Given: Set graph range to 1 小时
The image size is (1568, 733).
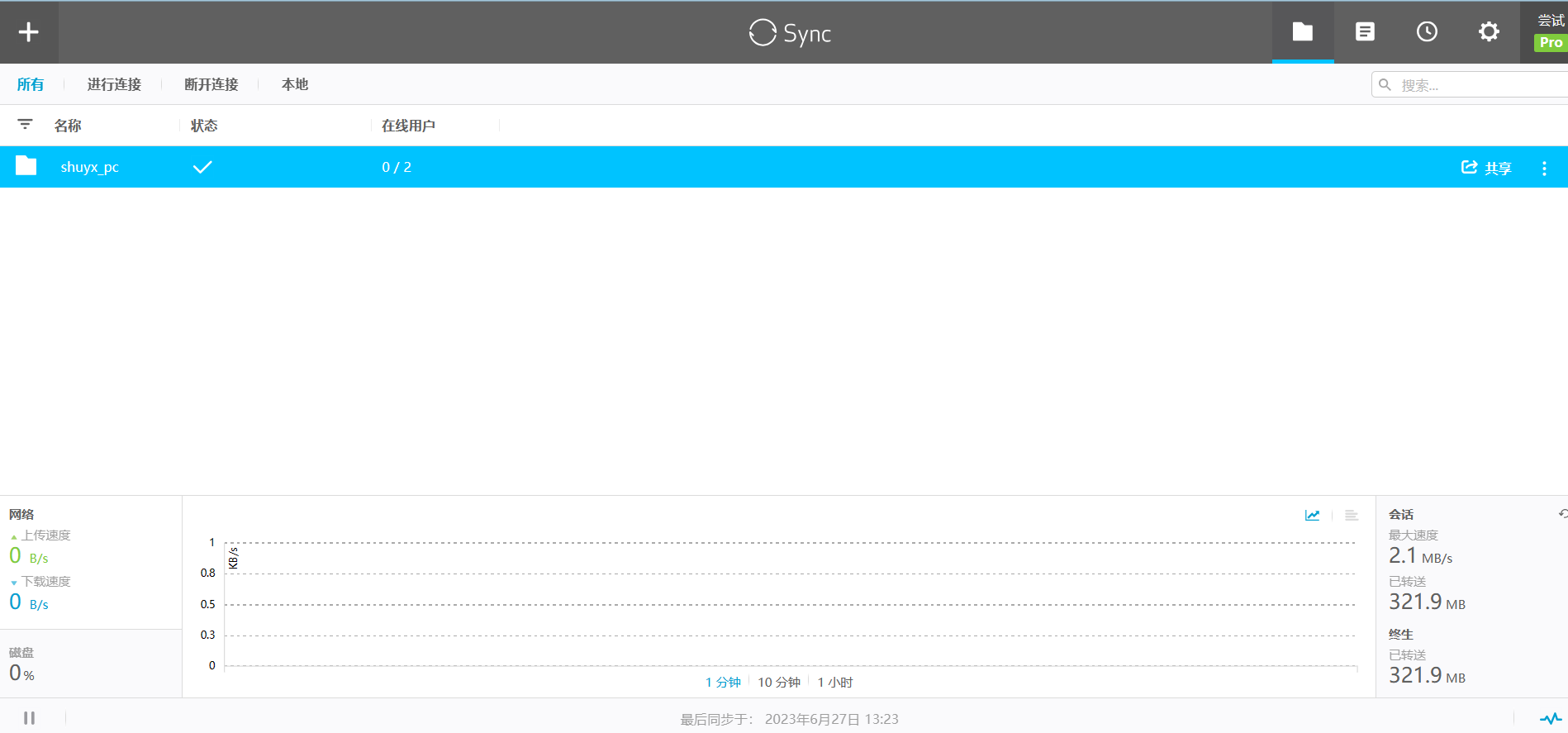Looking at the screenshot, I should pyautogui.click(x=835, y=683).
